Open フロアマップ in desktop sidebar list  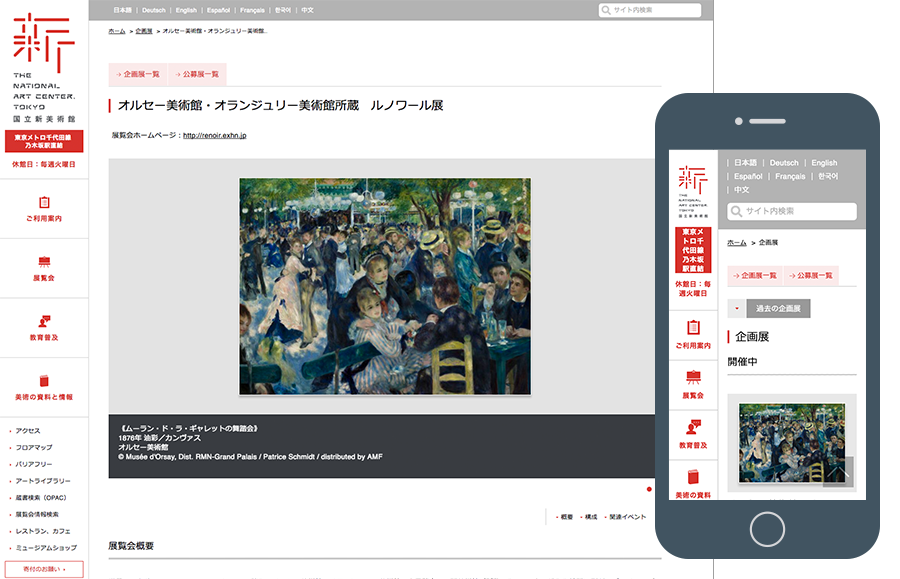click(34, 448)
